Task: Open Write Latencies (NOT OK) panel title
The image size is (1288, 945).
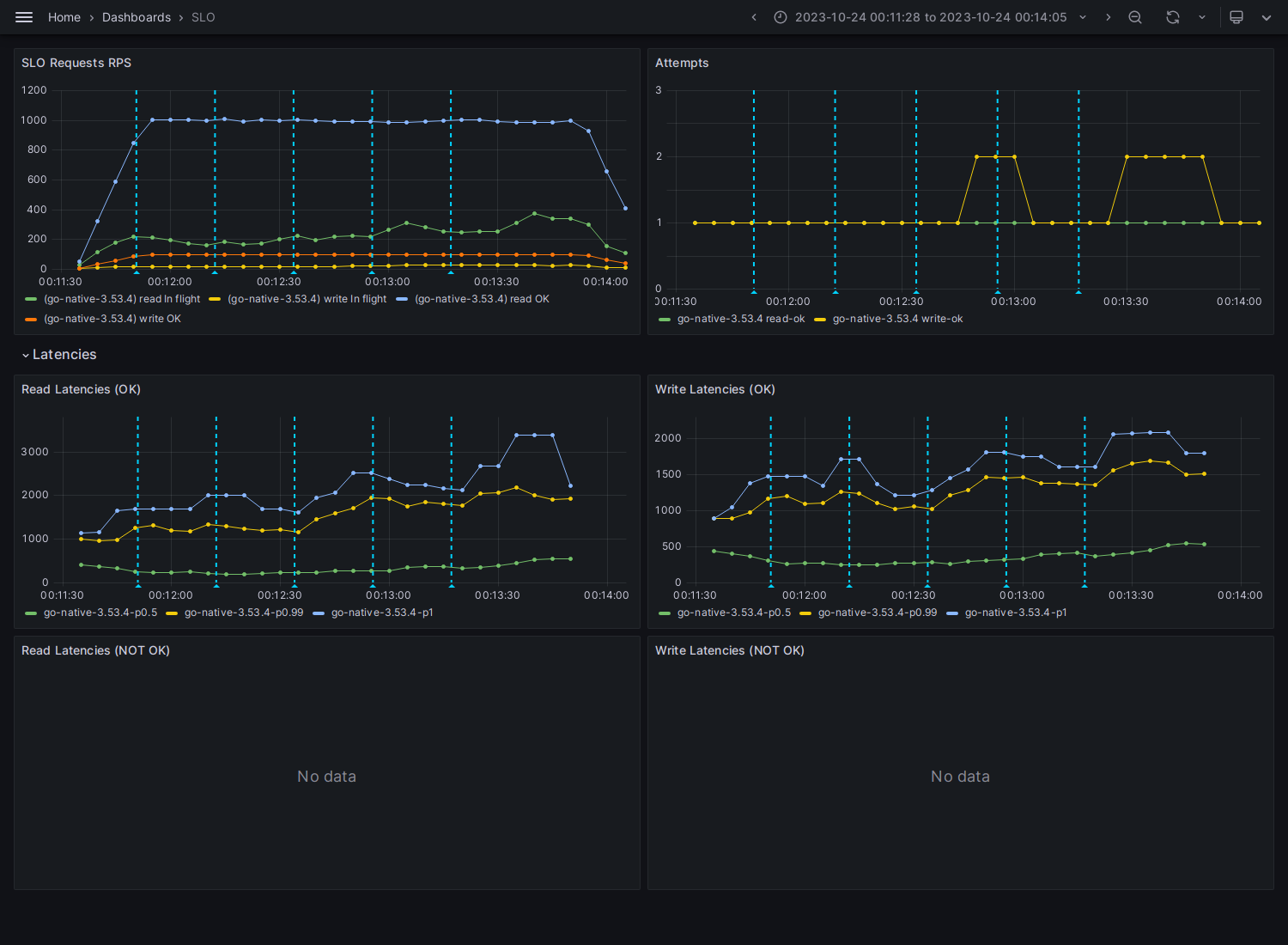Action: (x=730, y=650)
